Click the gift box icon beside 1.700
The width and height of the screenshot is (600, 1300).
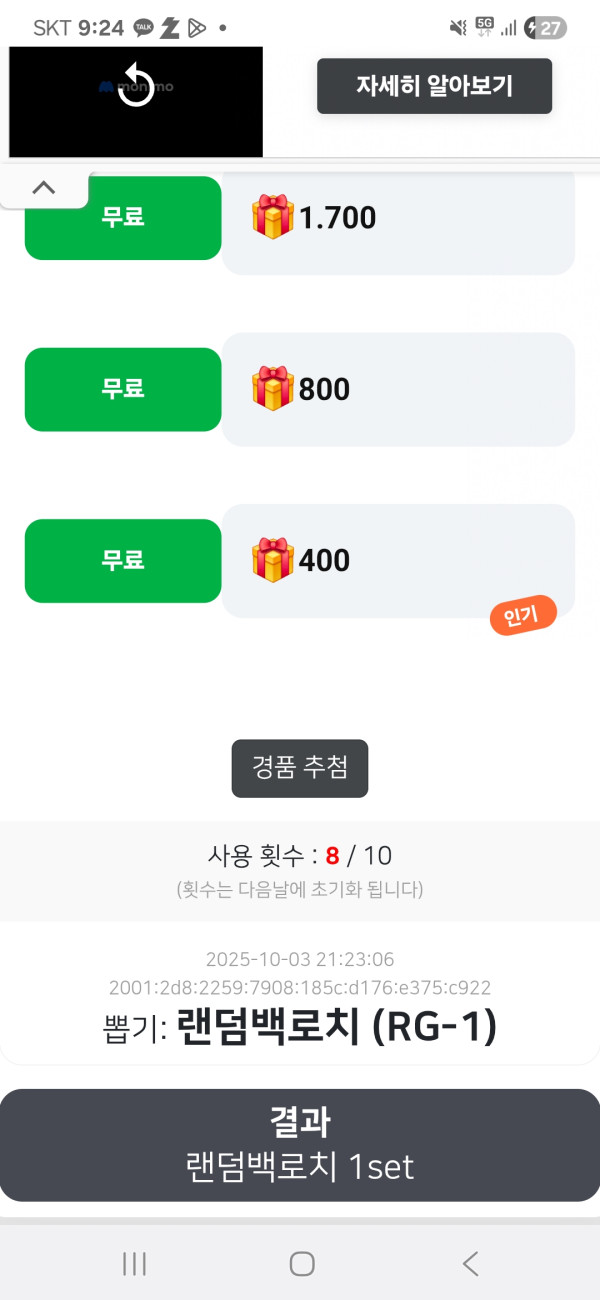[272, 217]
